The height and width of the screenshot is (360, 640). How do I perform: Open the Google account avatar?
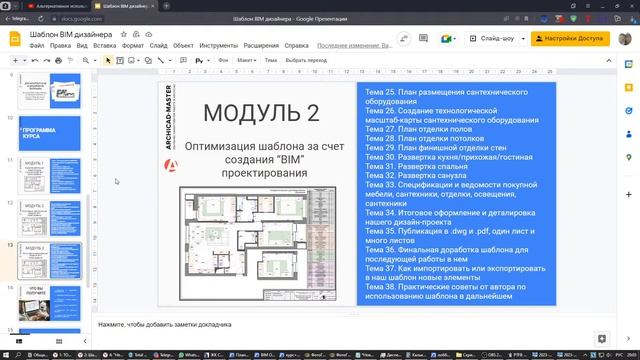click(x=624, y=38)
